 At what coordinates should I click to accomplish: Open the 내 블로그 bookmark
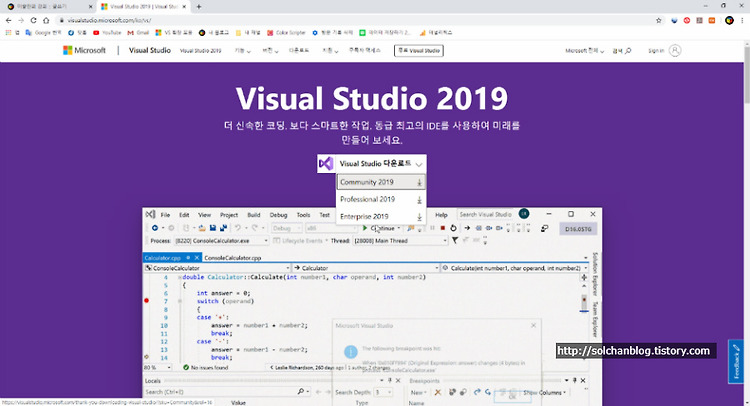coord(214,33)
